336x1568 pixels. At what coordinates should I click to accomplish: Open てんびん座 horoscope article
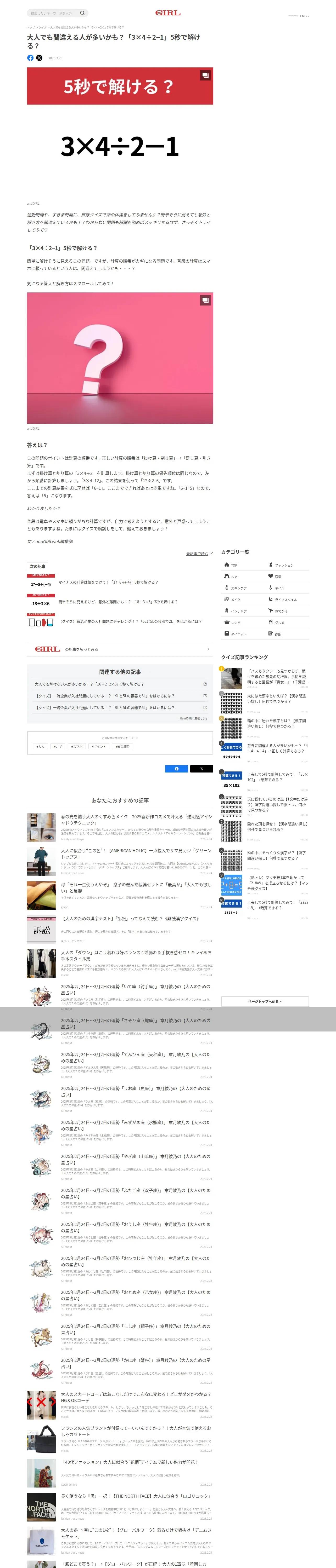[120, 1066]
